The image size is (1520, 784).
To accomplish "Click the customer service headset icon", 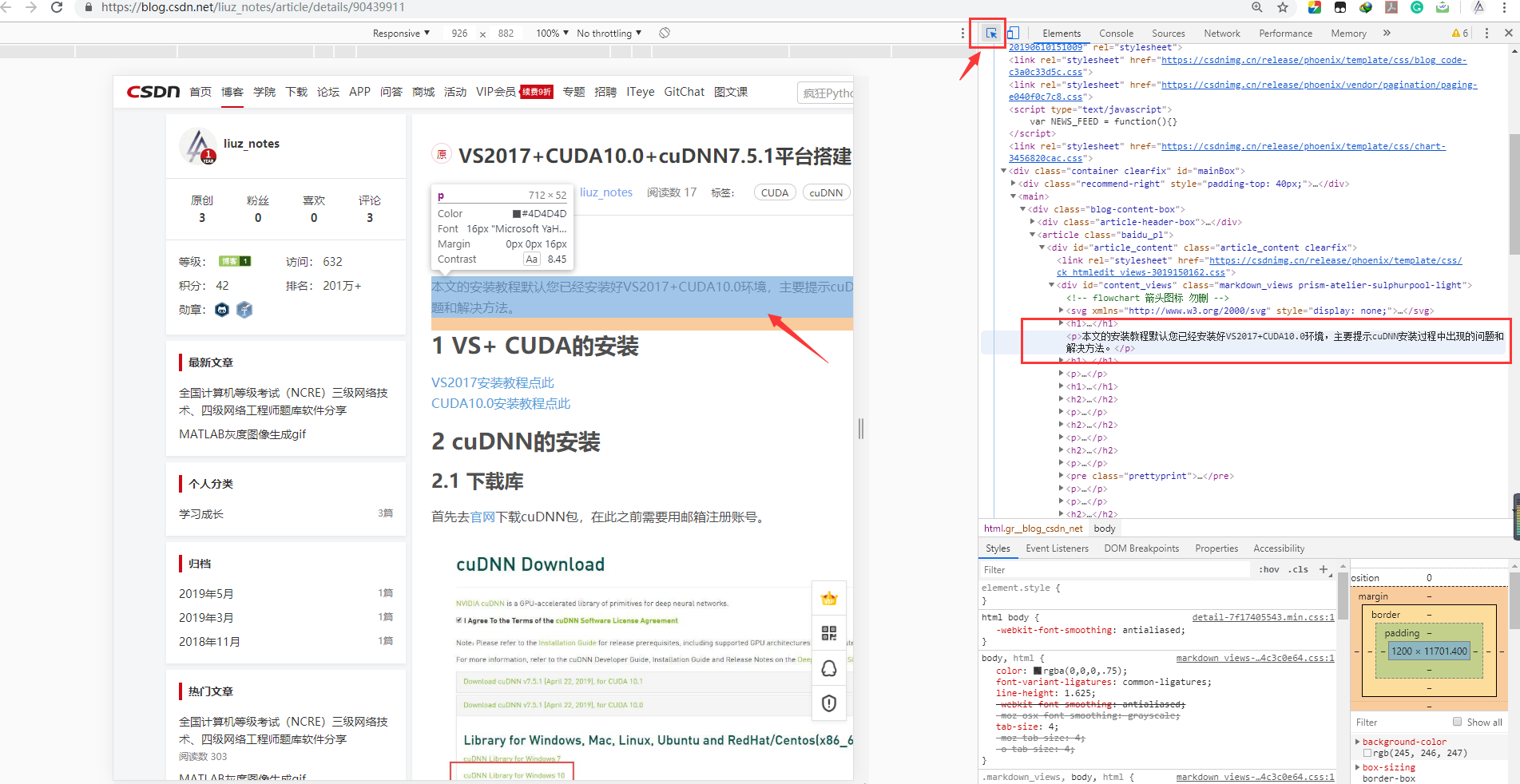I will pyautogui.click(x=829, y=668).
